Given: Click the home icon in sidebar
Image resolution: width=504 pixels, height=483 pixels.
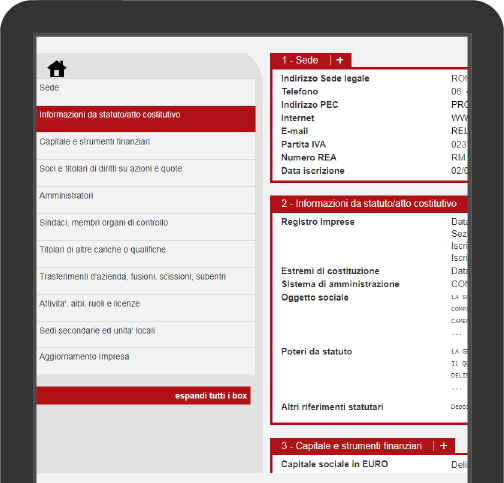Looking at the screenshot, I should [57, 69].
